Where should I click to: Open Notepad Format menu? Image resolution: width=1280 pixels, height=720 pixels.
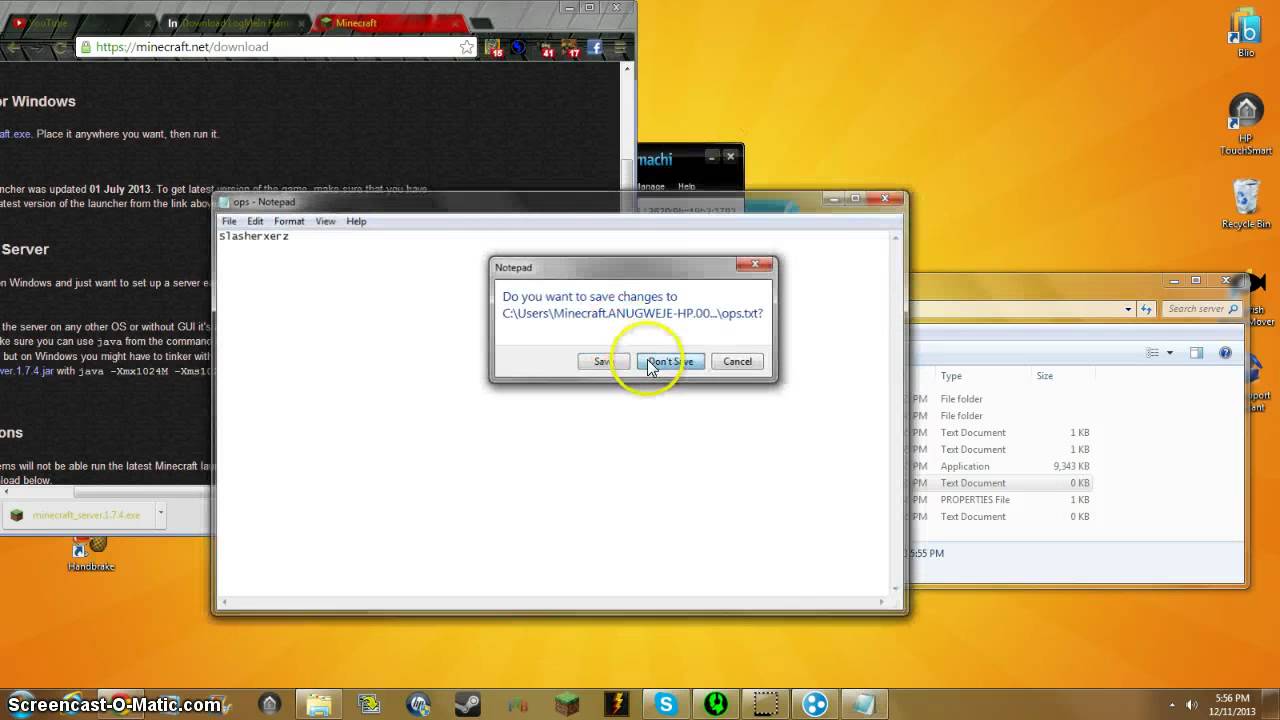pyautogui.click(x=289, y=221)
